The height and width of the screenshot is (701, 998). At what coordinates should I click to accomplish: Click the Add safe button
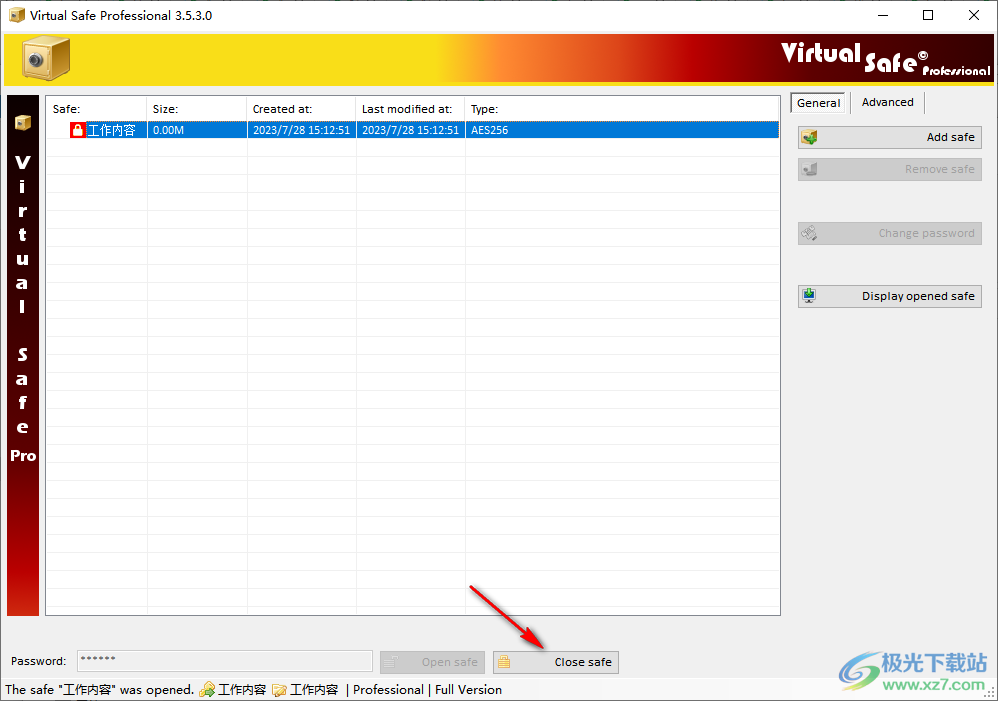coord(890,138)
